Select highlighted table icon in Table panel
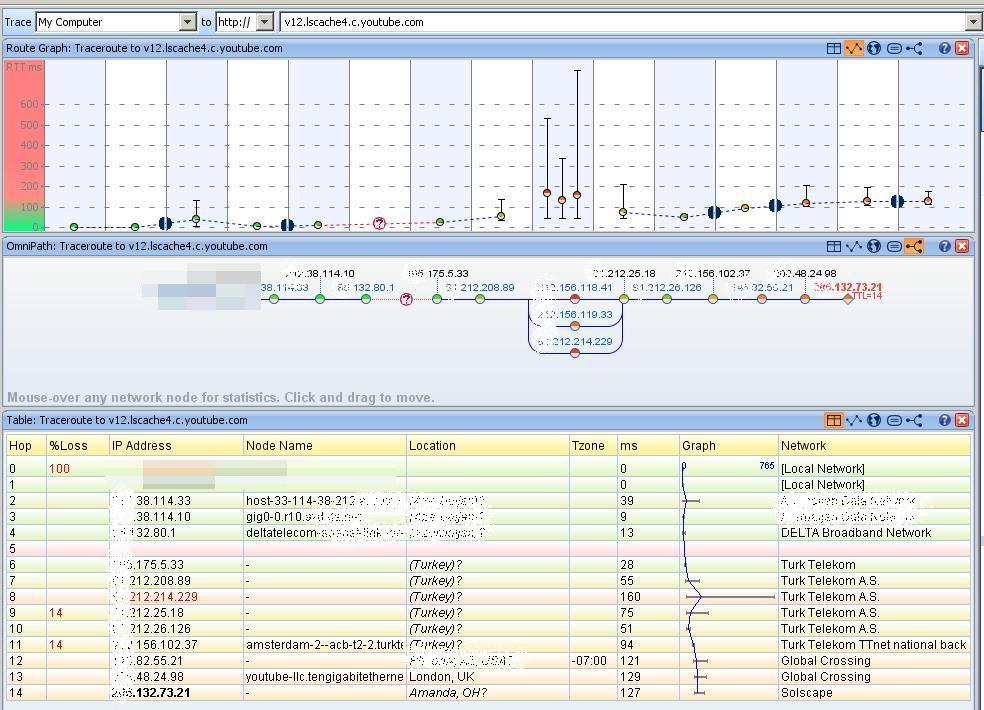 pos(833,421)
